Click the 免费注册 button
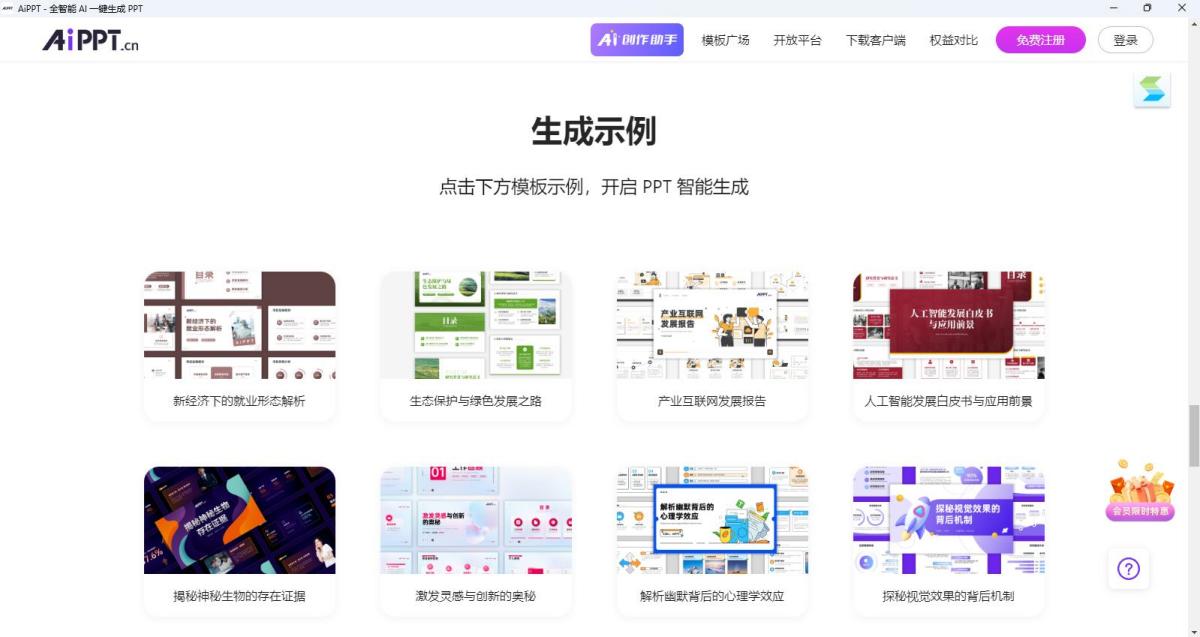 point(1040,40)
